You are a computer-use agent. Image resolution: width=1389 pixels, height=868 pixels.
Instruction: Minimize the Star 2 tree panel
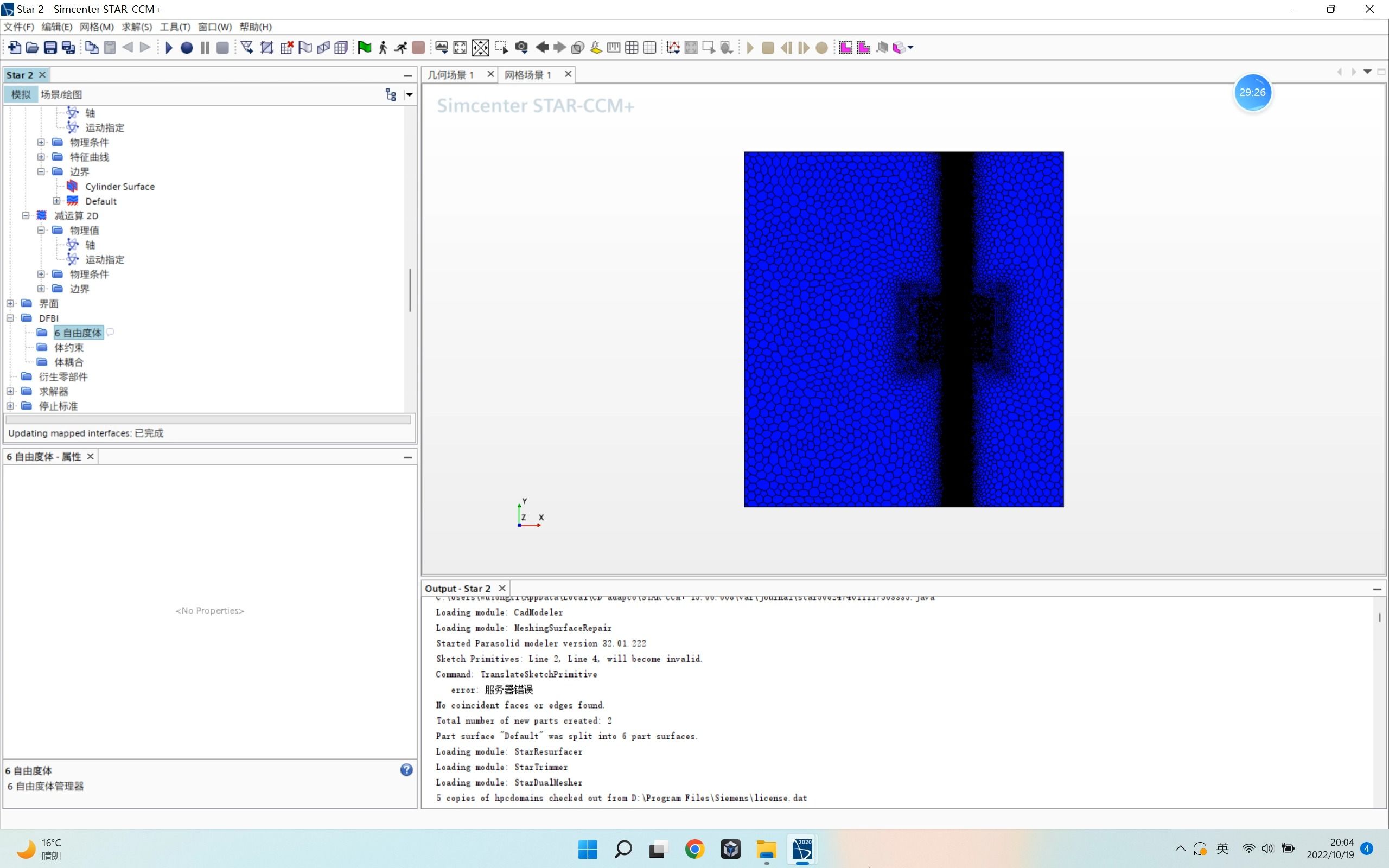[x=407, y=76]
